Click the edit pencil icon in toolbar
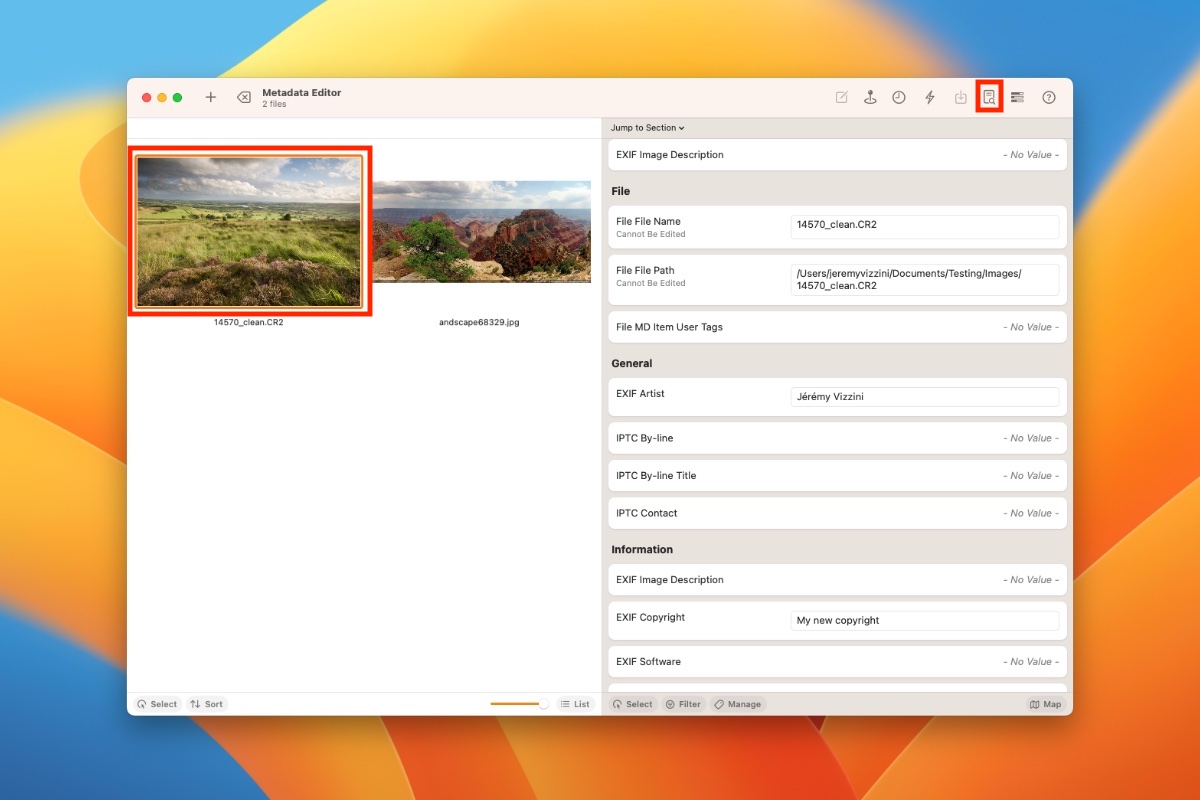 coord(842,97)
